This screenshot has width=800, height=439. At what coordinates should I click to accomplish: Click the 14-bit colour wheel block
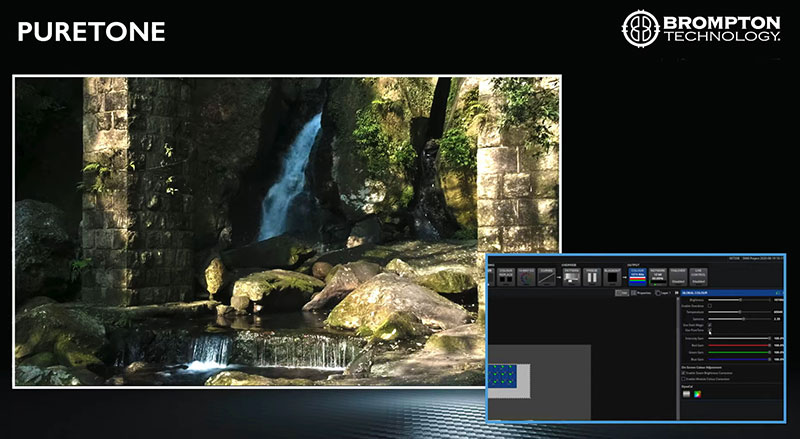pyautogui.click(x=526, y=277)
